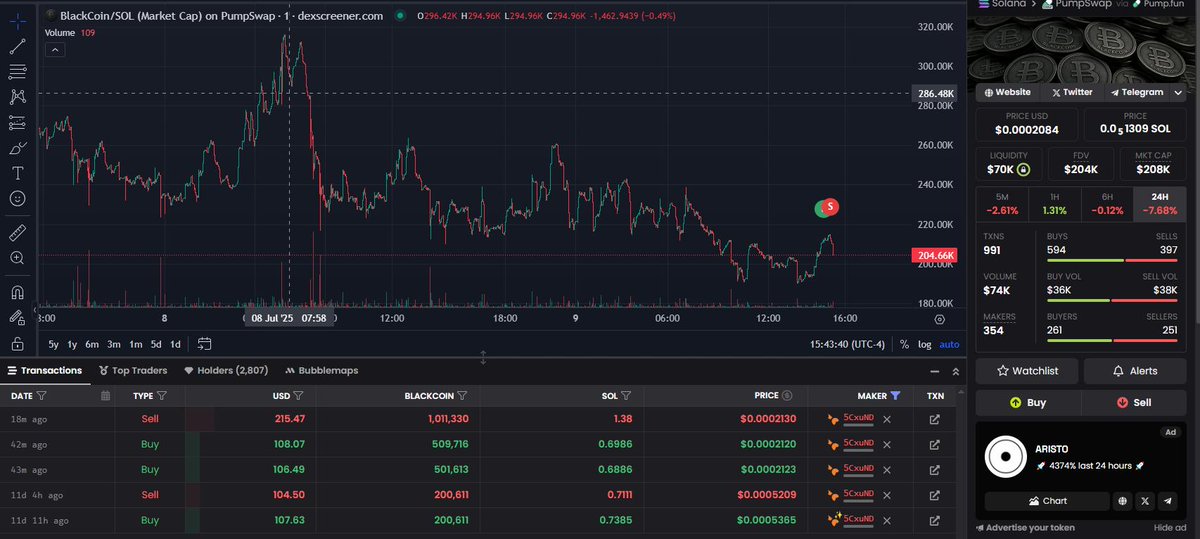Open the TYPE column filter

[x=162, y=396]
